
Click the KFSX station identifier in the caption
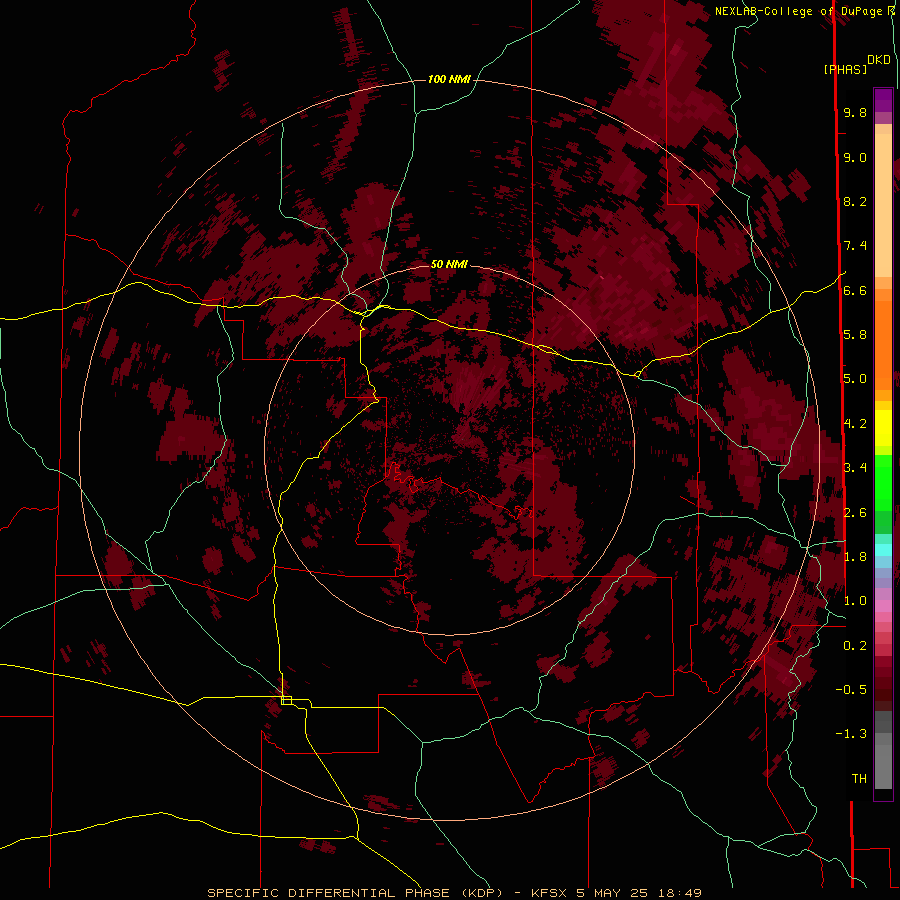(x=551, y=893)
